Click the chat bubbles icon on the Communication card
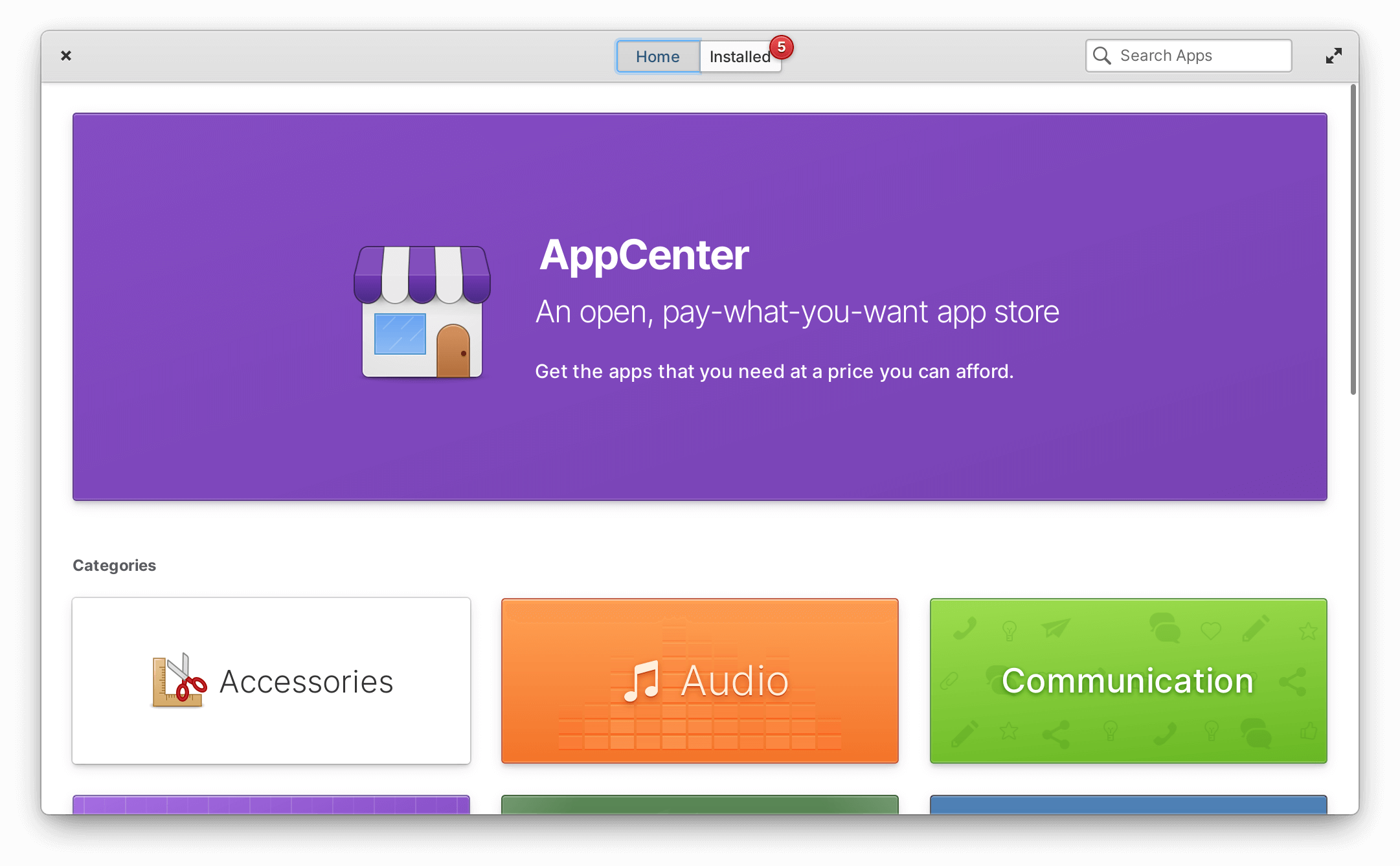 coord(1166,628)
